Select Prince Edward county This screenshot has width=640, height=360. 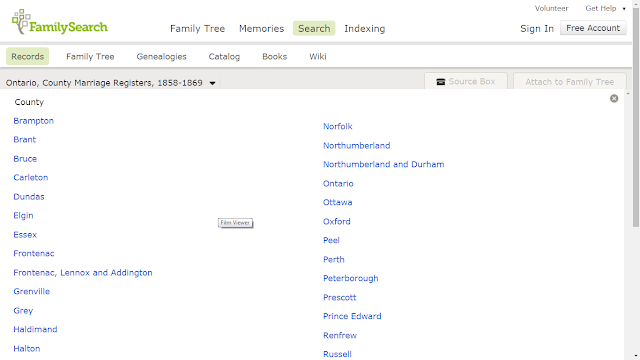(352, 316)
